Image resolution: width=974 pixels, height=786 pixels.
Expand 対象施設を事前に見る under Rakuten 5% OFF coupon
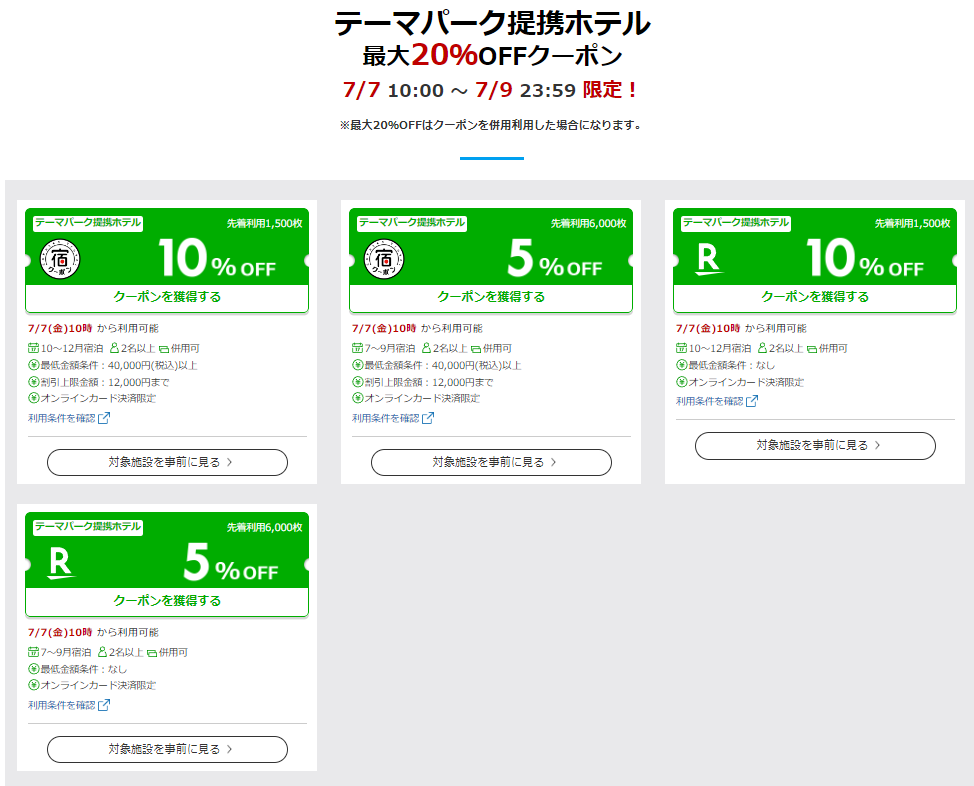tap(167, 749)
